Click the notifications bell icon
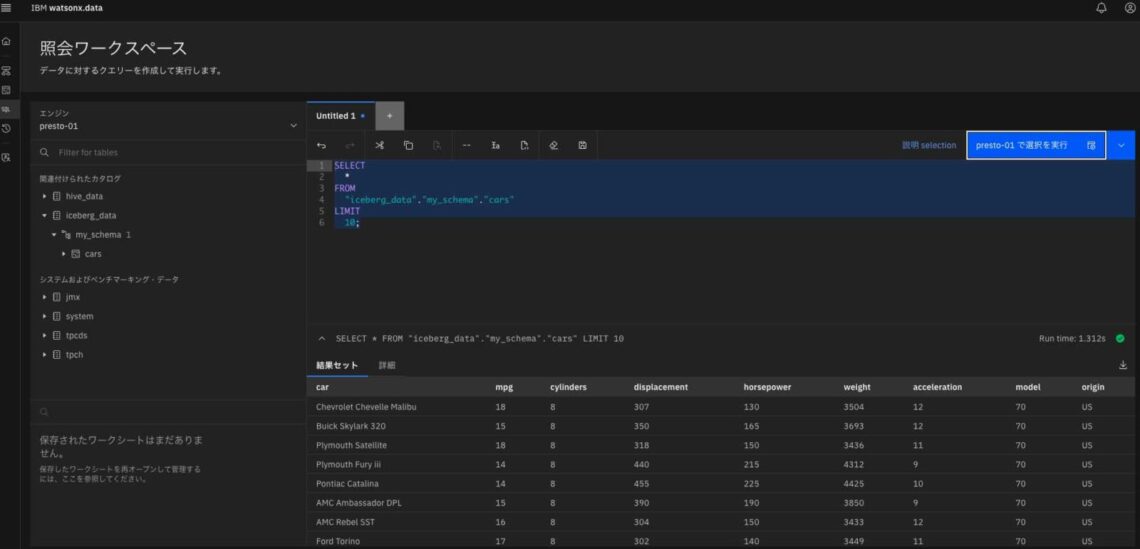Image resolution: width=1140 pixels, height=549 pixels. tap(1102, 8)
